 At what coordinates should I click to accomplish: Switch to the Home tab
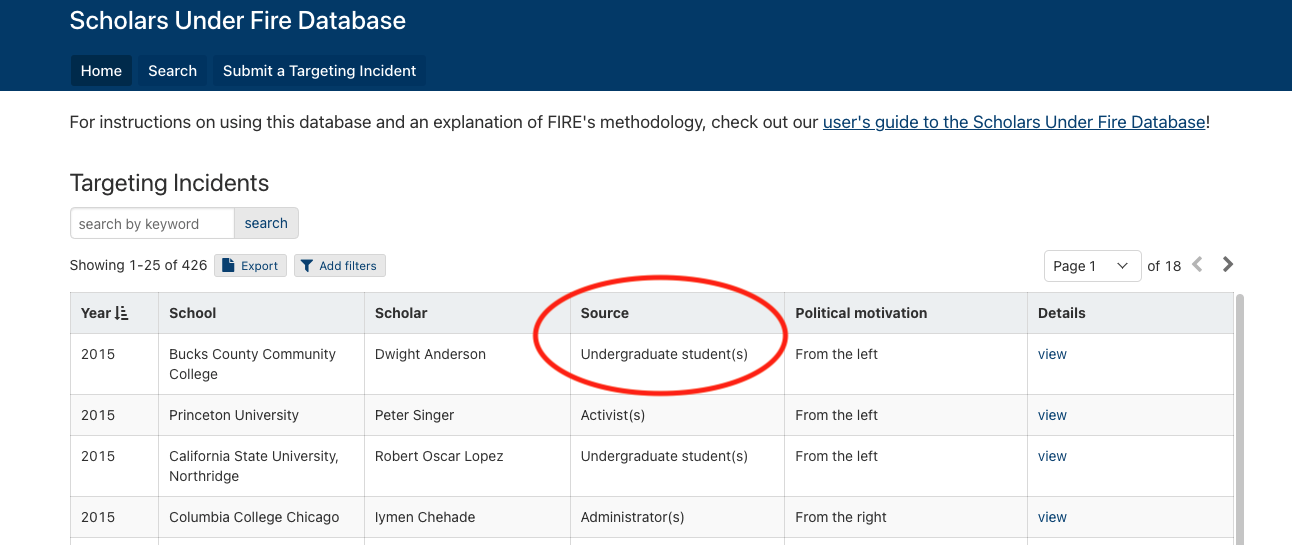101,71
